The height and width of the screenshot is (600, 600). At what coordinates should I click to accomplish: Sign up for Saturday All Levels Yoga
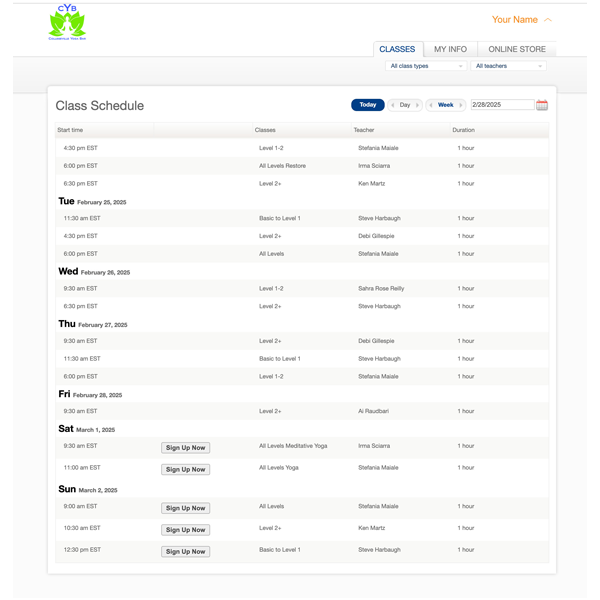click(185, 469)
